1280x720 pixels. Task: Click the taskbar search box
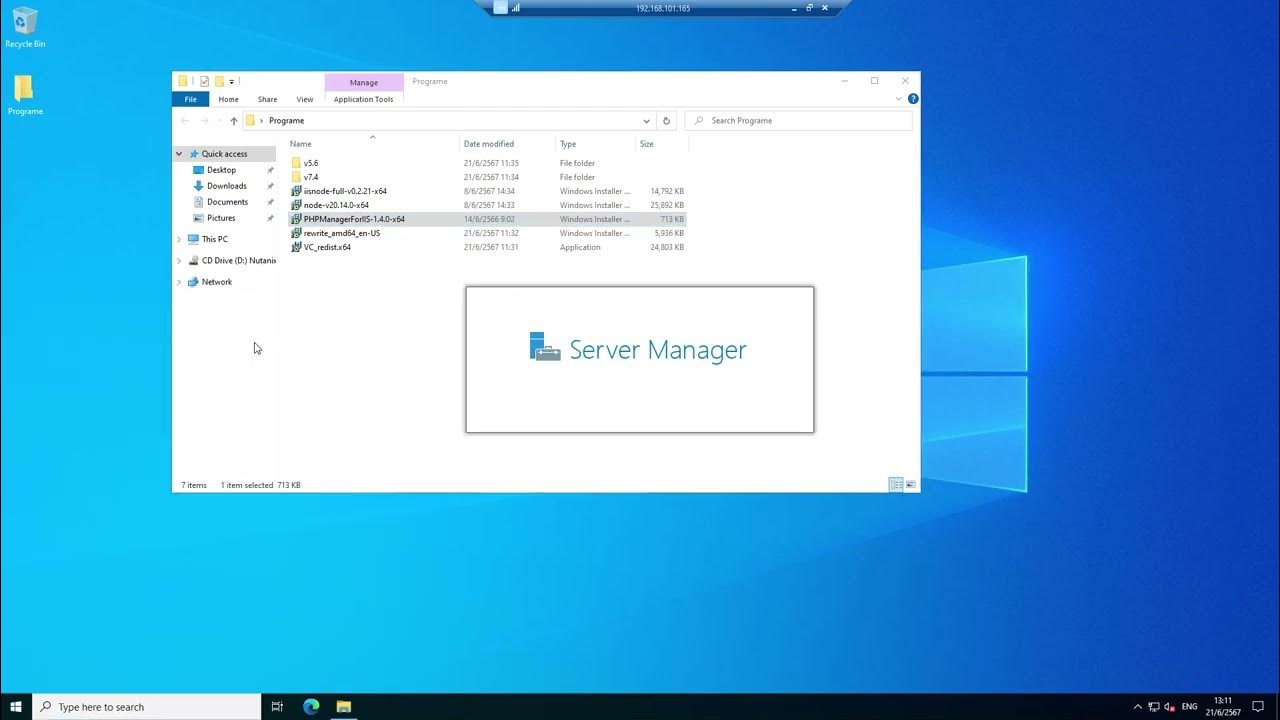click(x=147, y=707)
